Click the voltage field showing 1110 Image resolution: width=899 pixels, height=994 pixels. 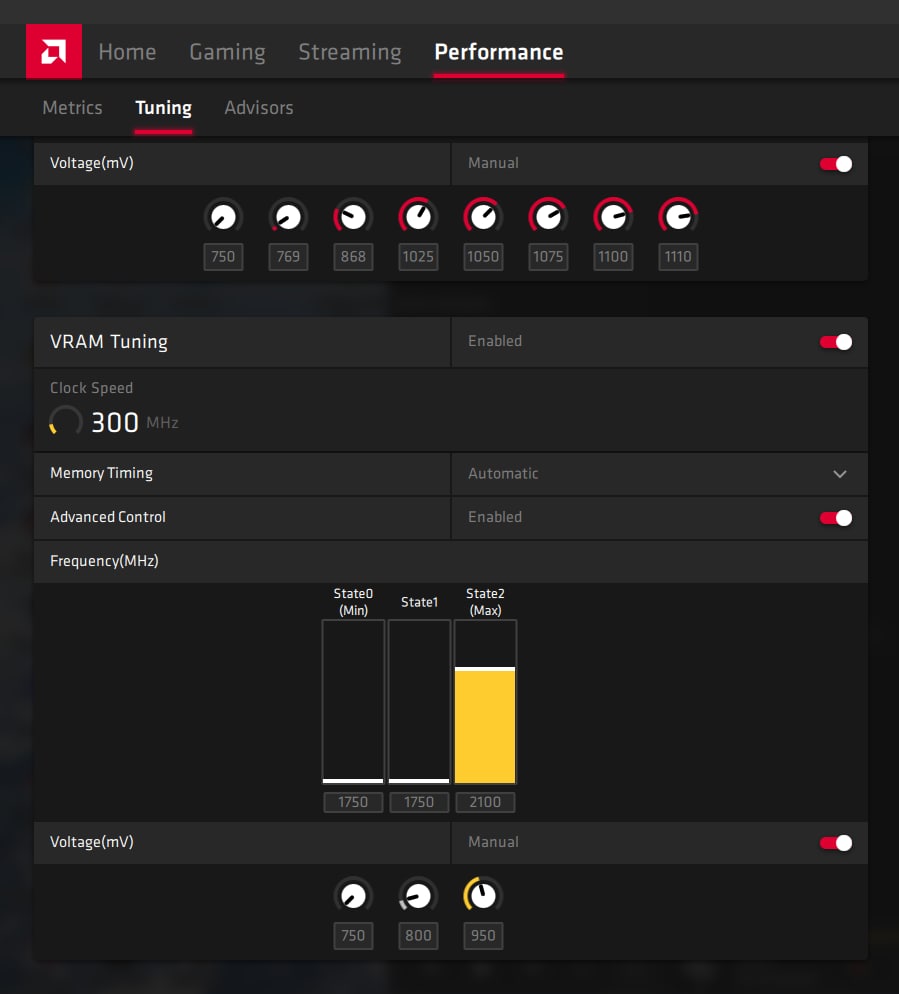(x=678, y=257)
